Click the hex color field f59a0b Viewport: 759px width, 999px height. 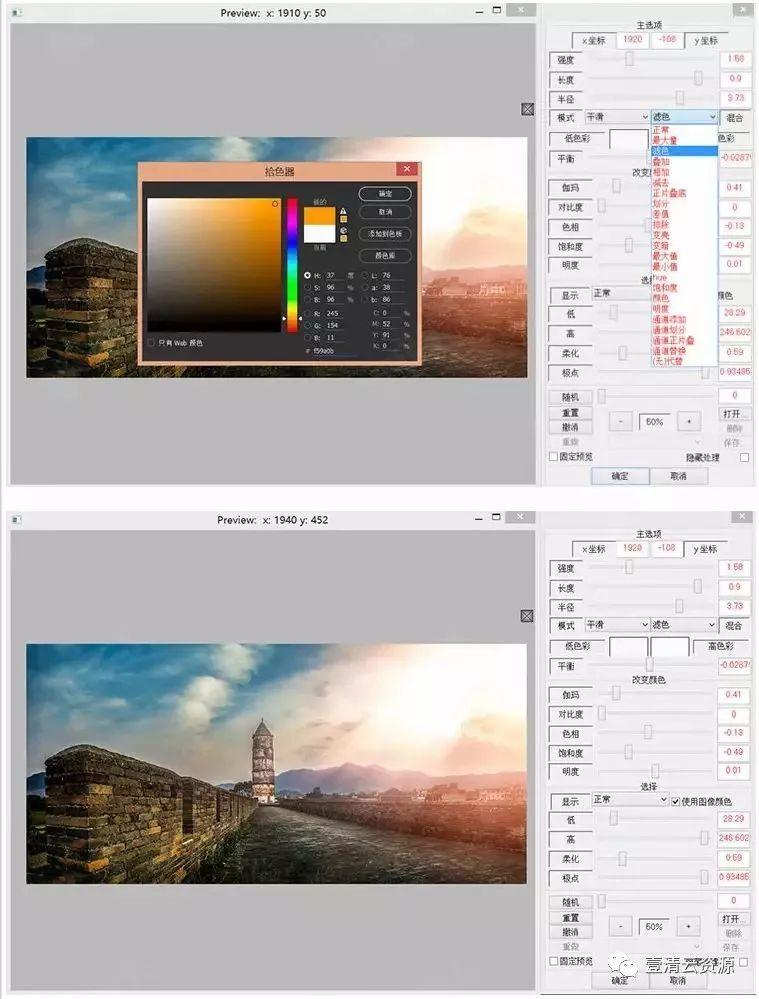click(333, 350)
